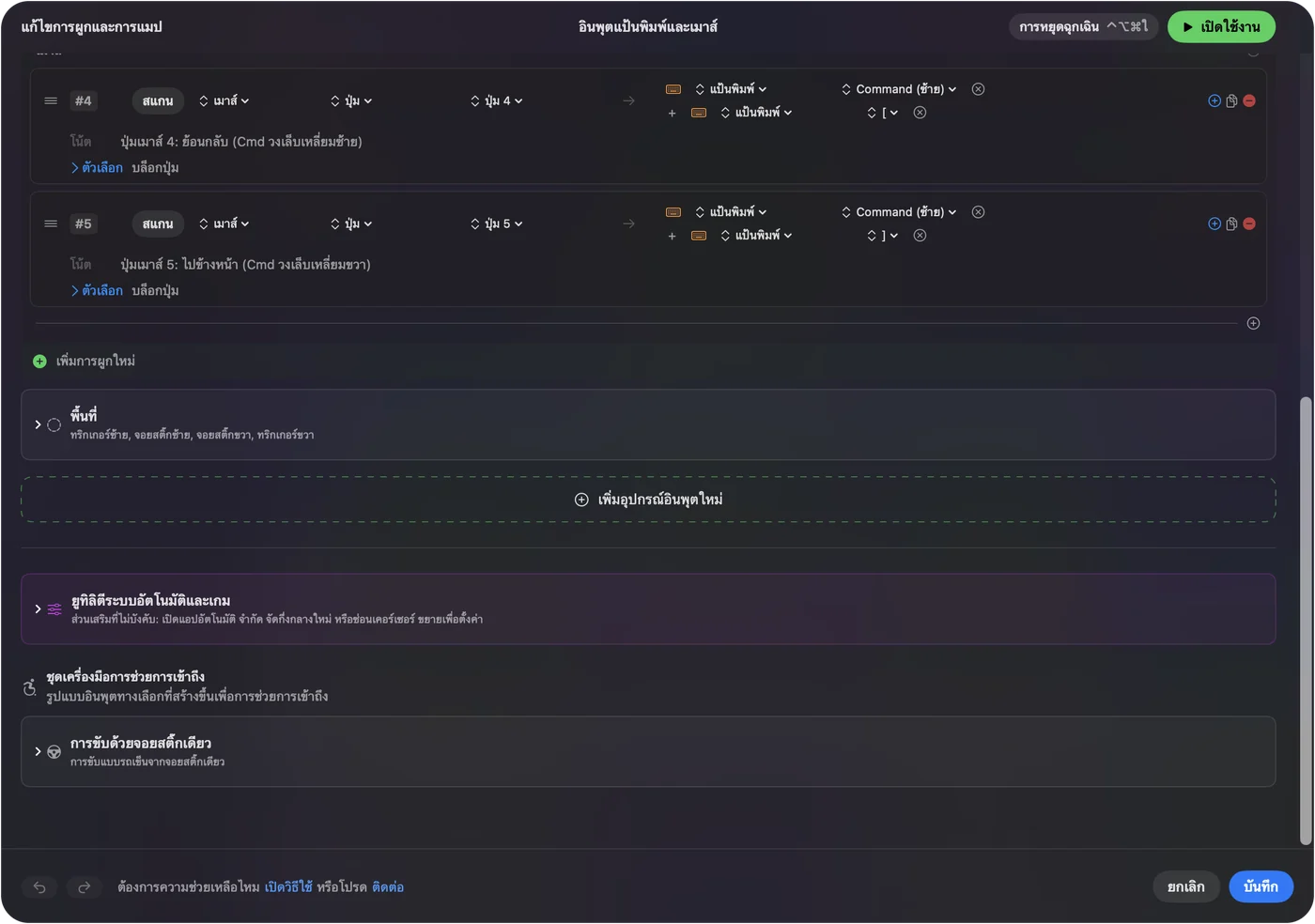Duplicate binding #5 with the copy icon
Image resolution: width=1315 pixels, height=924 pixels.
click(x=1231, y=224)
